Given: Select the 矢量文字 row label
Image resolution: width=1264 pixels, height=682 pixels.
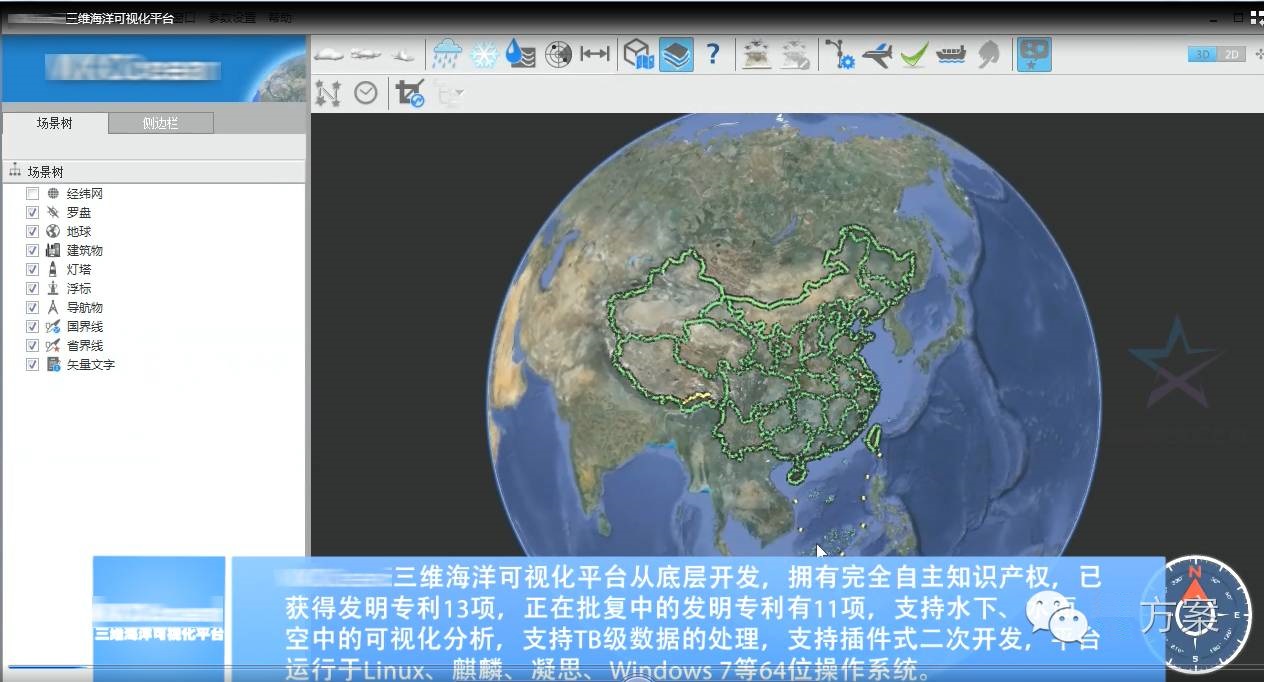Looking at the screenshot, I should pyautogui.click(x=91, y=365).
